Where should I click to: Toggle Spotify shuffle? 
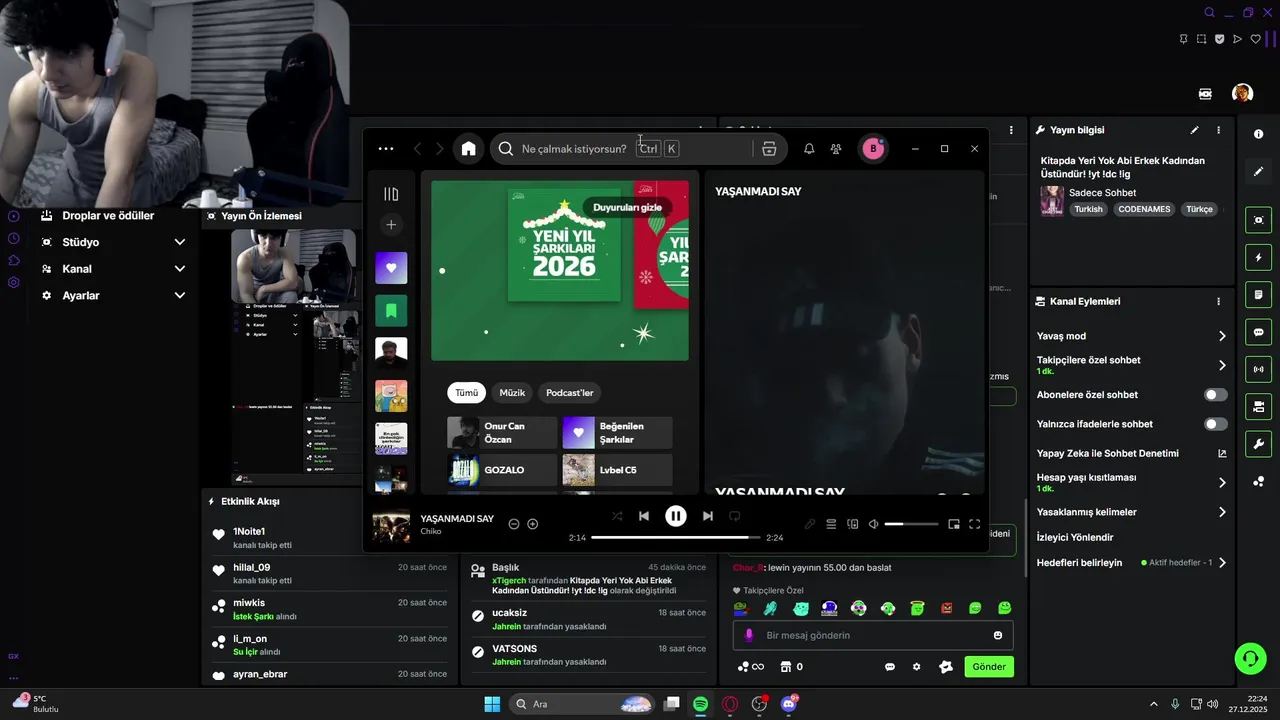click(616, 516)
